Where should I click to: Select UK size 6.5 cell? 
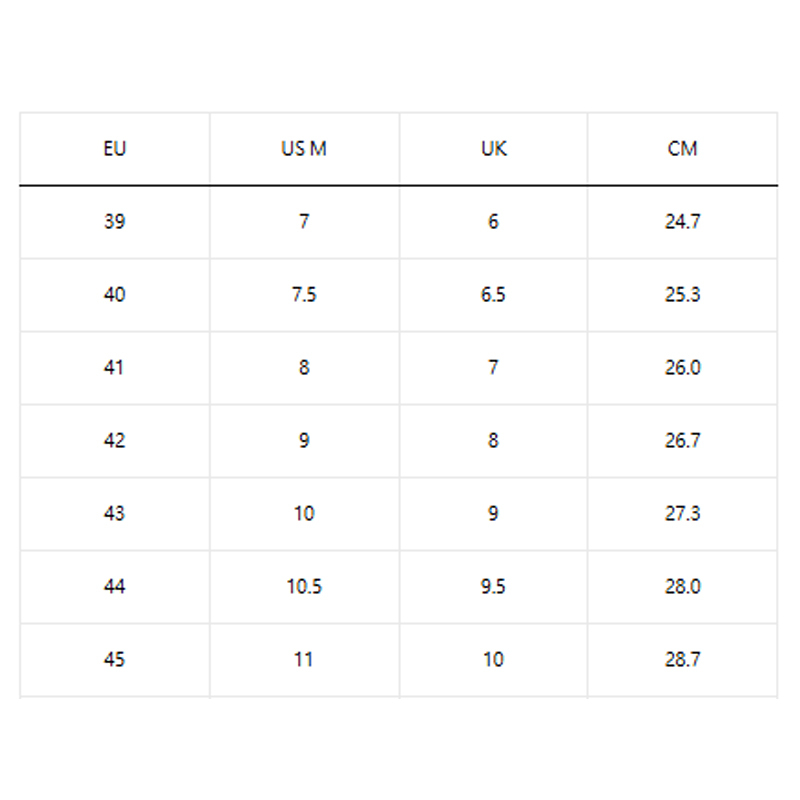click(x=493, y=295)
